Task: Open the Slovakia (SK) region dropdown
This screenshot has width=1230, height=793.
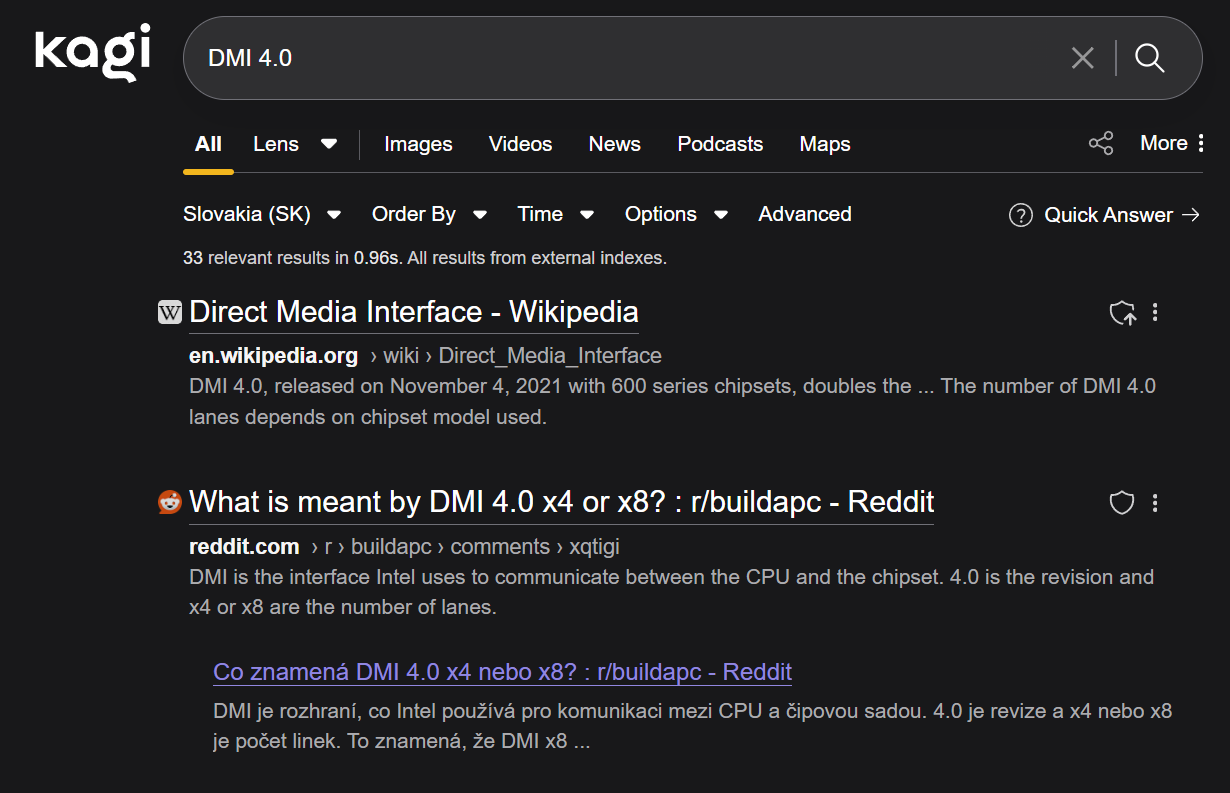Action: [262, 214]
